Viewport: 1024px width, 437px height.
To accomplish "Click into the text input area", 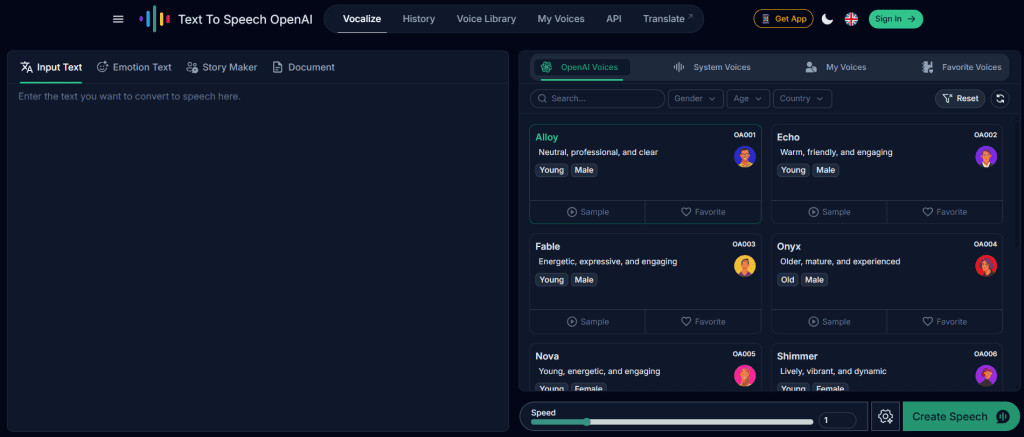I will tap(258, 256).
